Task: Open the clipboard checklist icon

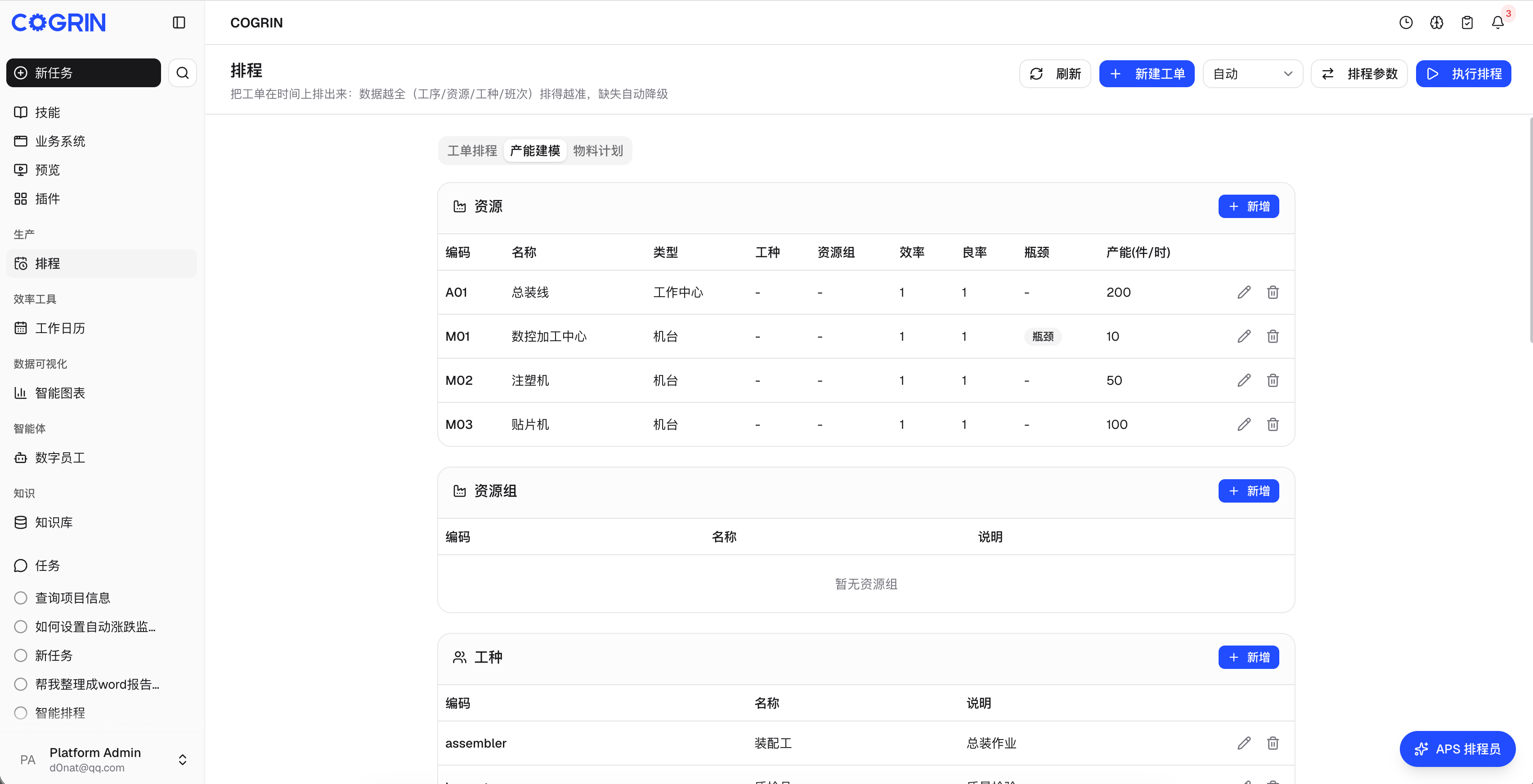Action: (x=1467, y=22)
